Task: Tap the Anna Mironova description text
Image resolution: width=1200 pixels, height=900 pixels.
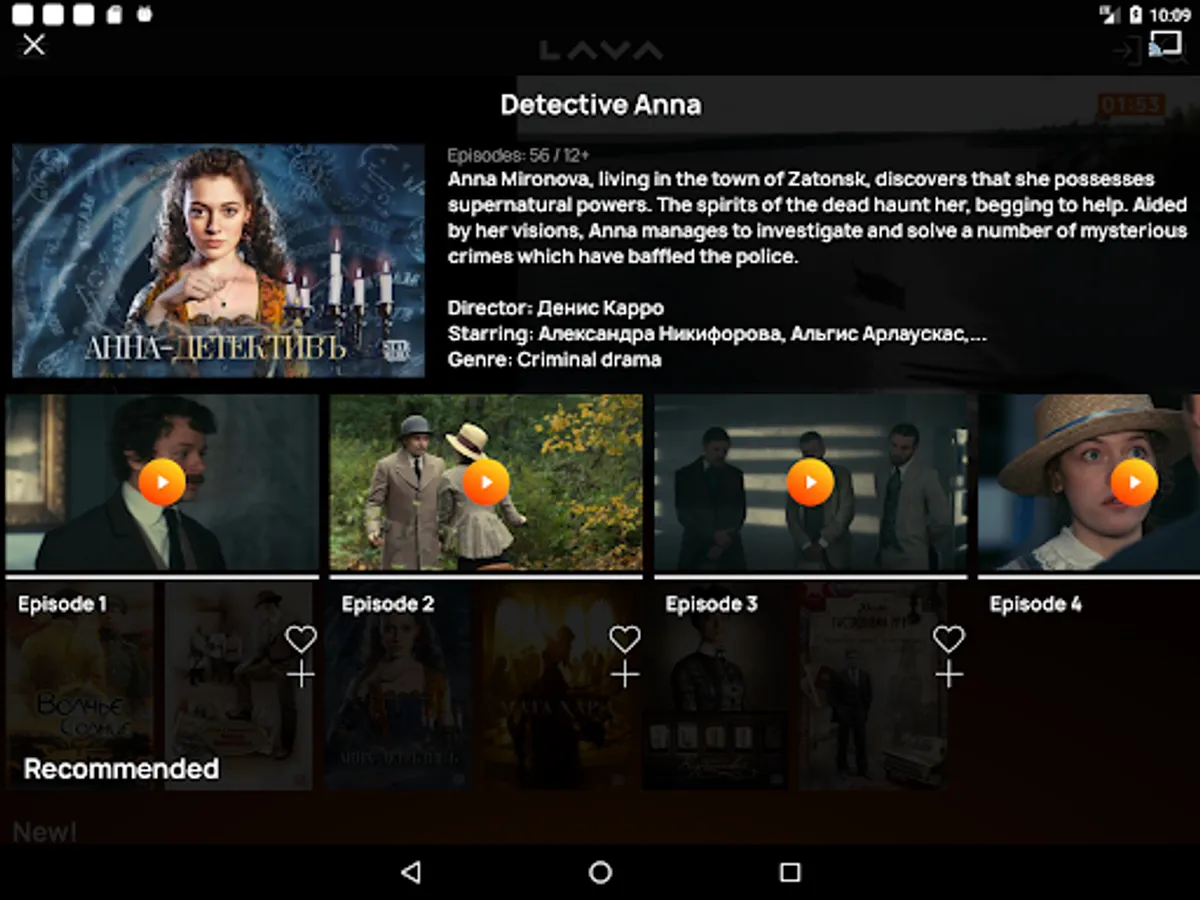Action: pos(817,217)
